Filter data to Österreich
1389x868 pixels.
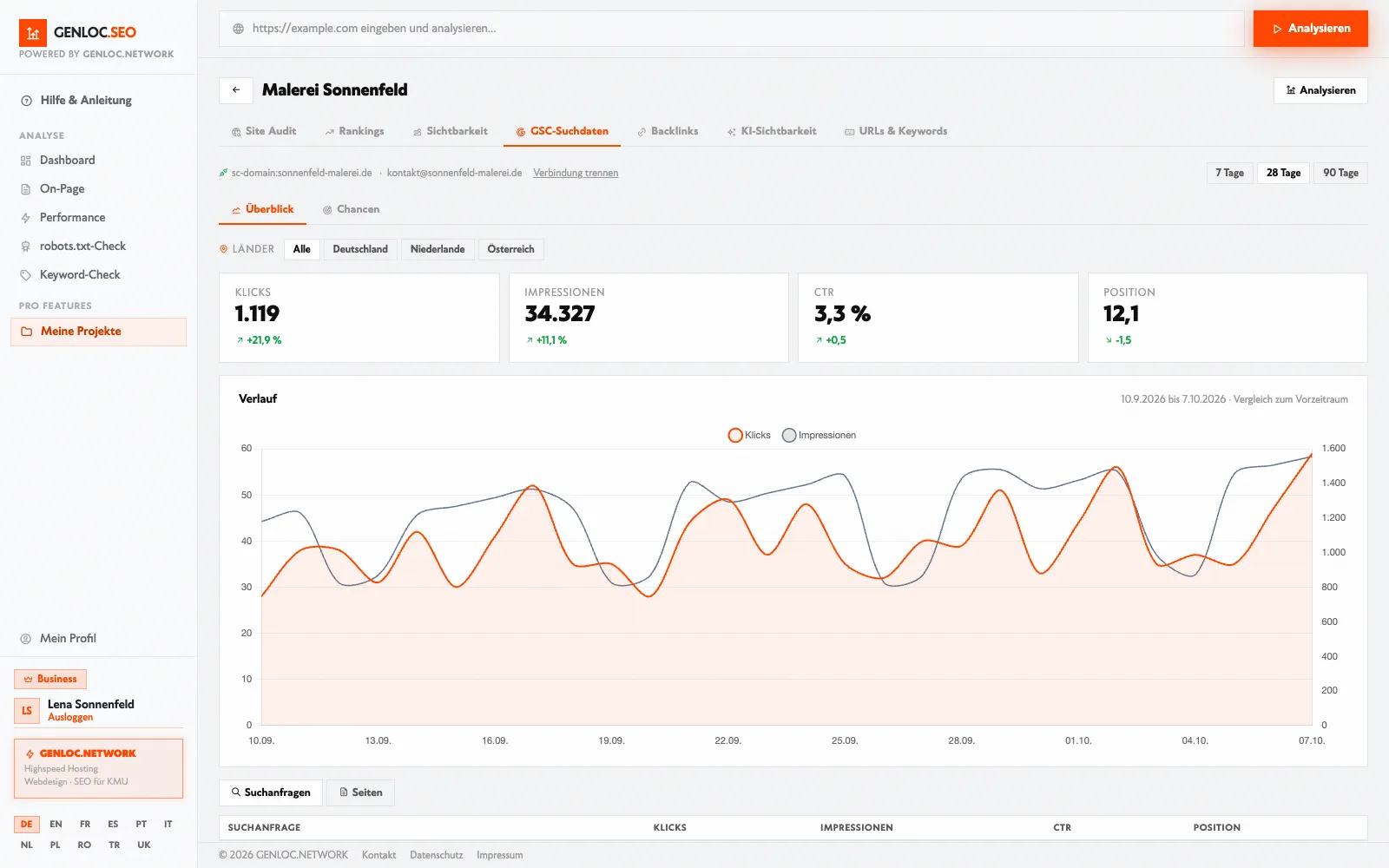coord(510,250)
